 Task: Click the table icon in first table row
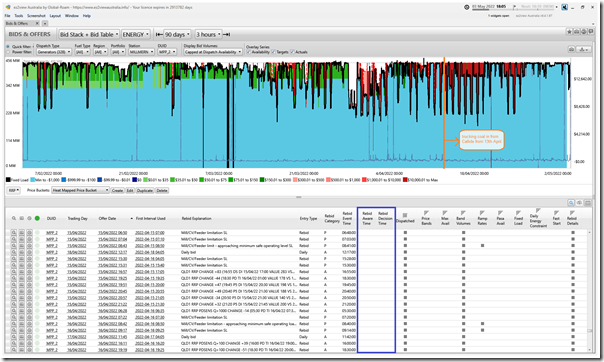click(x=22, y=233)
